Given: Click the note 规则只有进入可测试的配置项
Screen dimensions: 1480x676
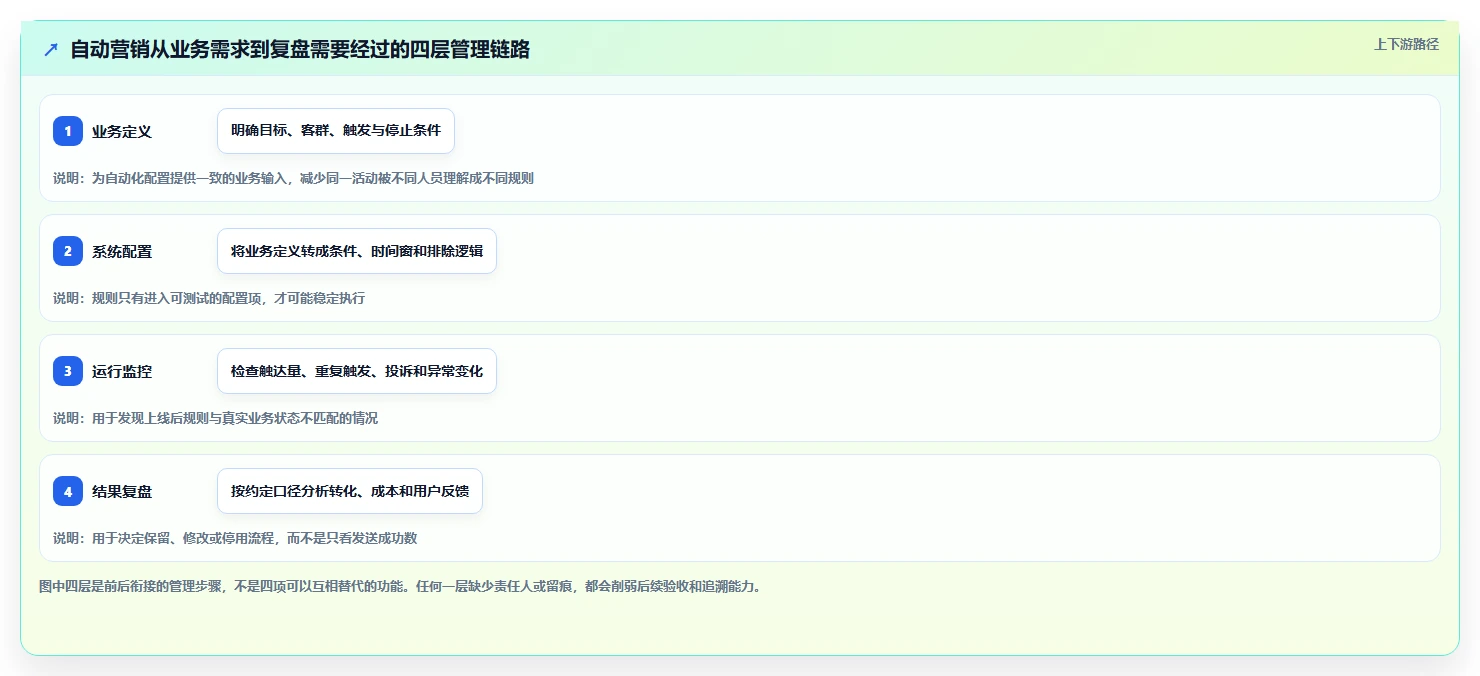Looking at the screenshot, I should point(209,298).
